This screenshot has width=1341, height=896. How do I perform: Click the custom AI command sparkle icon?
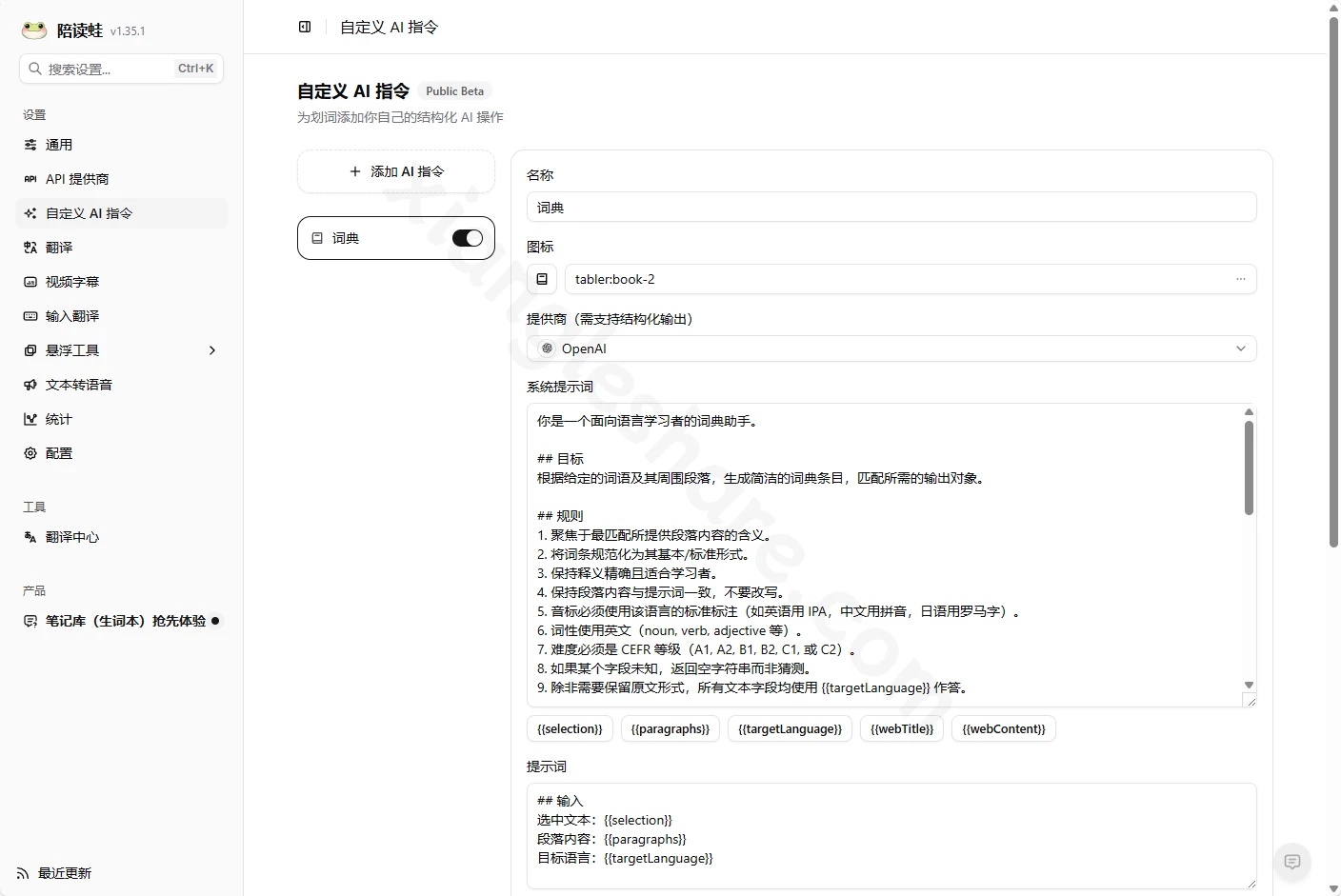30,213
